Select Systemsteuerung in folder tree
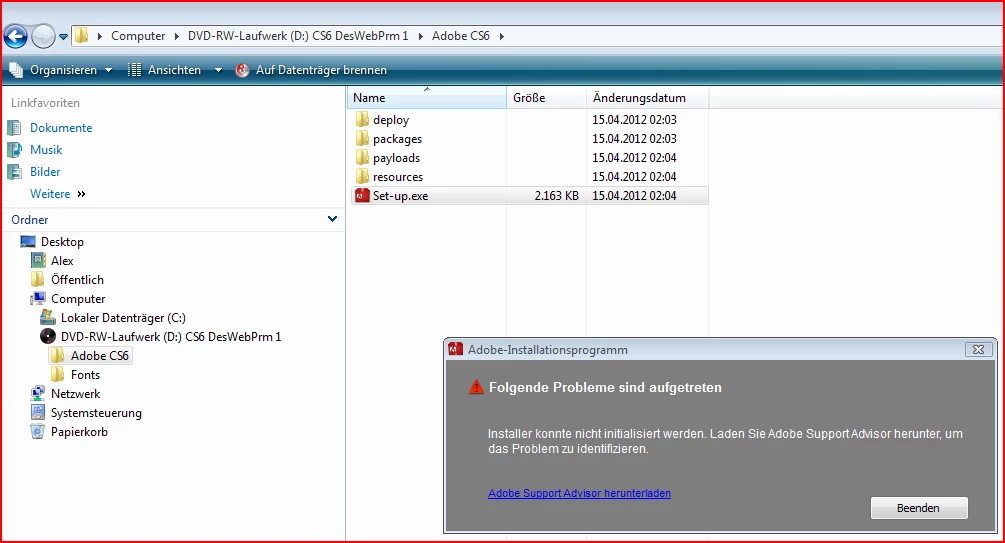1005x543 pixels. pyautogui.click(x=96, y=413)
